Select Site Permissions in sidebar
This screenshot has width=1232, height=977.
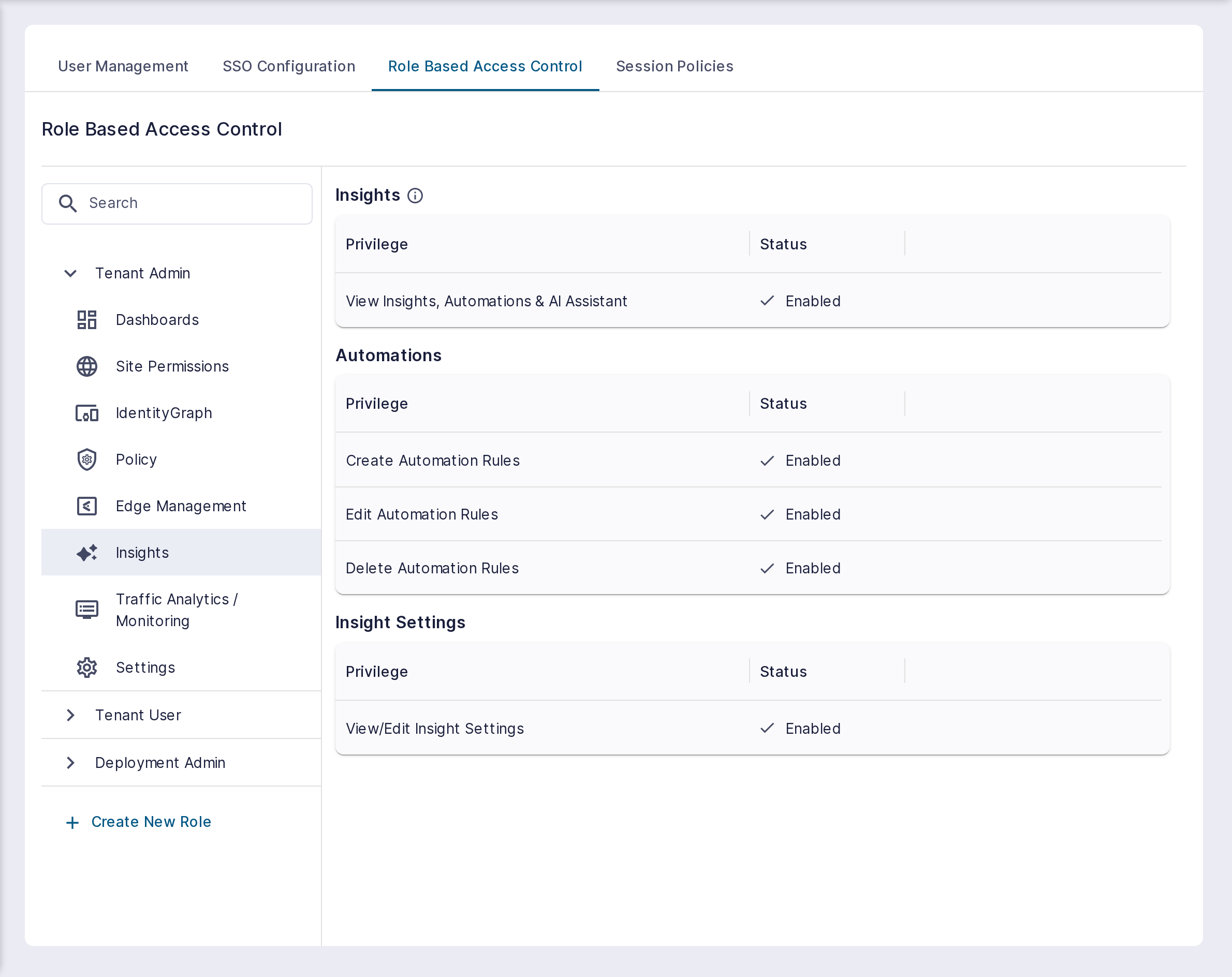pos(172,366)
